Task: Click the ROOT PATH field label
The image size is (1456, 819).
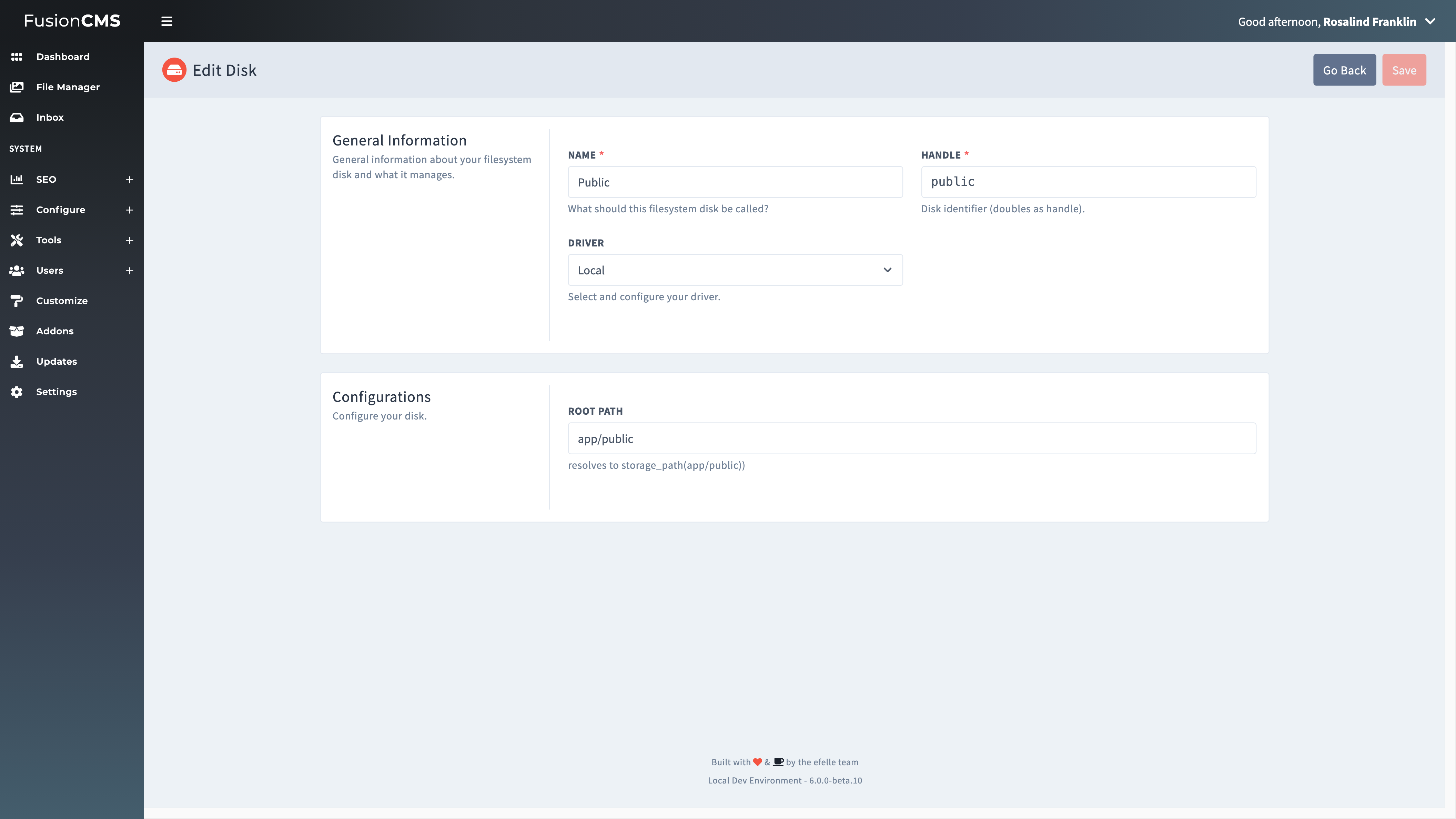Action: (x=595, y=412)
